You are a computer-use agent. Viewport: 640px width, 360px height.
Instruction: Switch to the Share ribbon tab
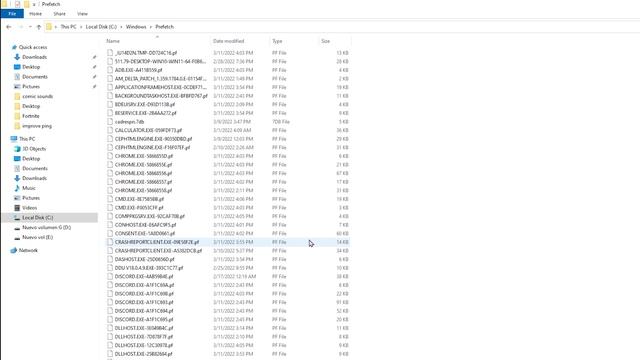59,14
